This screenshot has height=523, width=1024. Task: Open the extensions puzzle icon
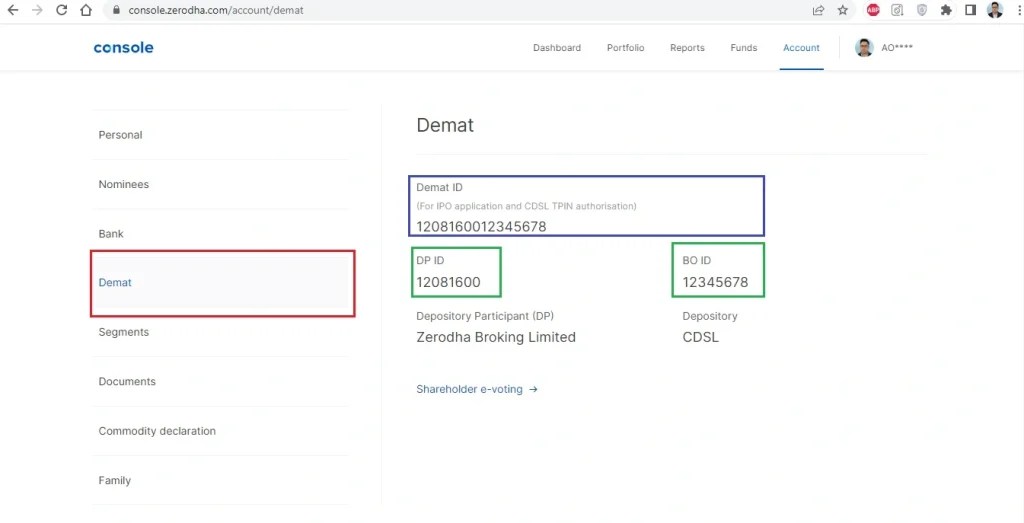[946, 10]
